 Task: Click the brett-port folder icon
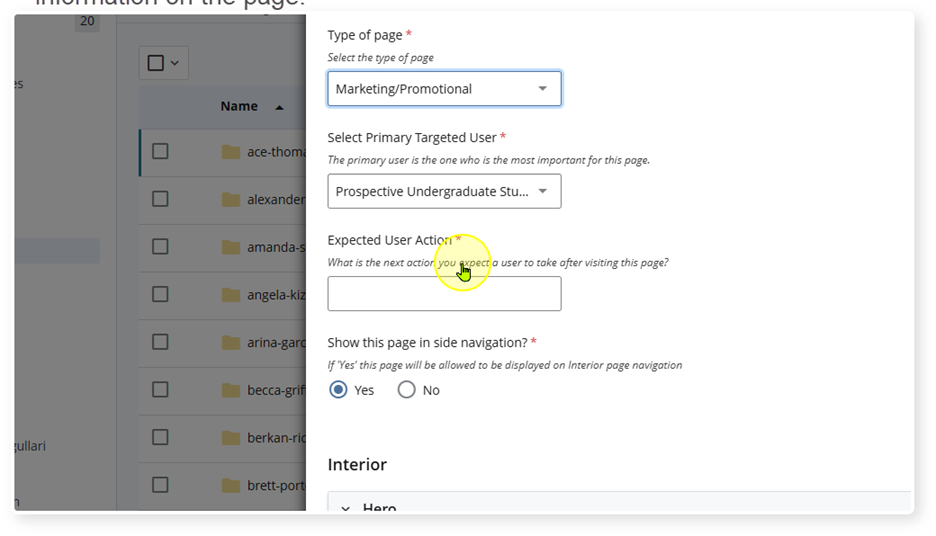coord(231,485)
